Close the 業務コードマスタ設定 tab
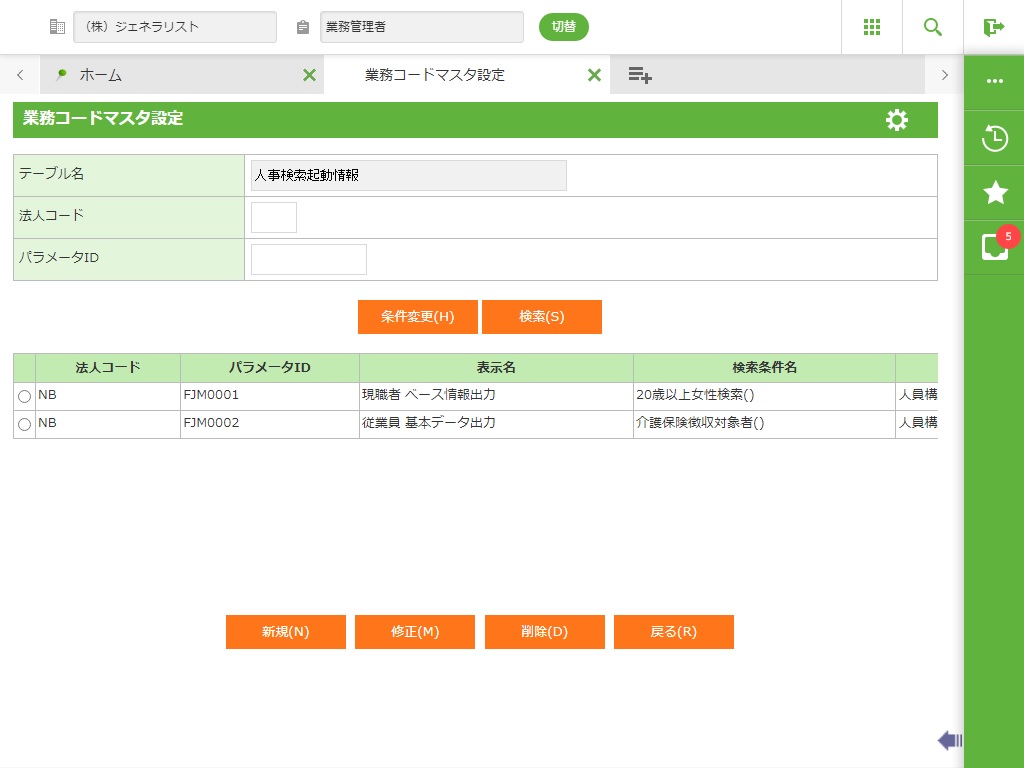The height and width of the screenshot is (768, 1024). click(x=594, y=75)
